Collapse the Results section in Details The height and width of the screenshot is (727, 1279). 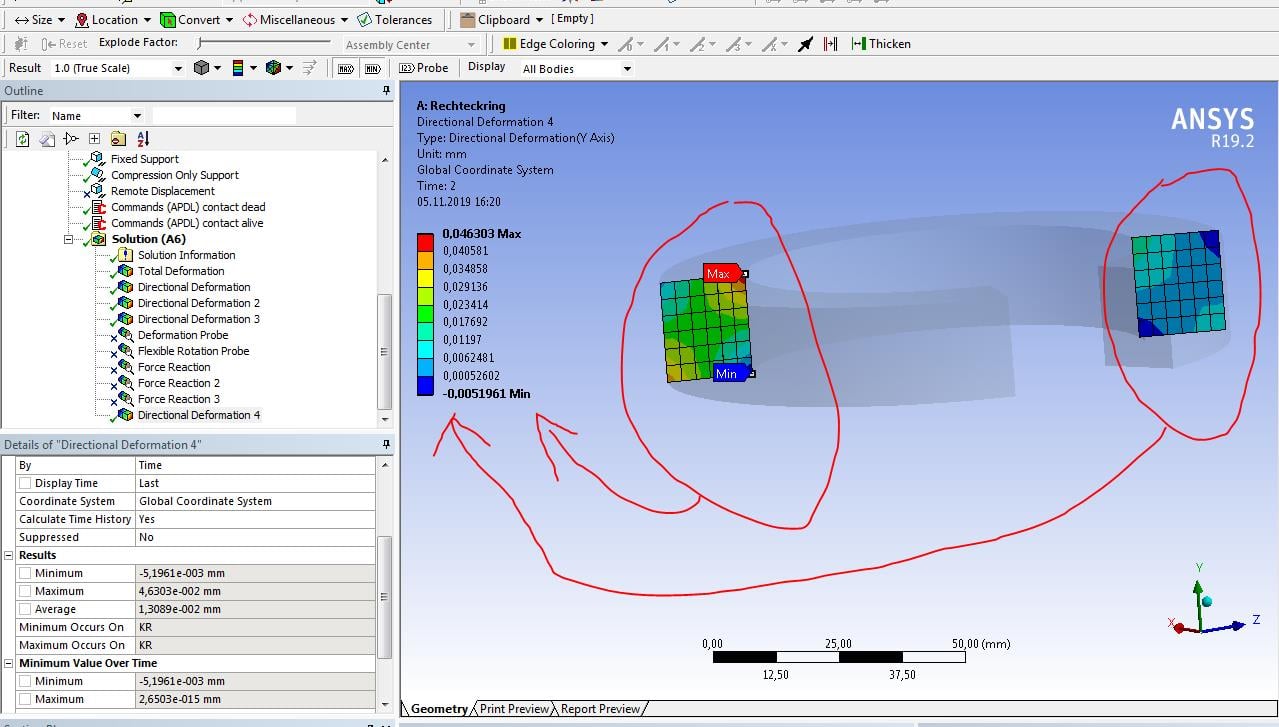pos(9,555)
